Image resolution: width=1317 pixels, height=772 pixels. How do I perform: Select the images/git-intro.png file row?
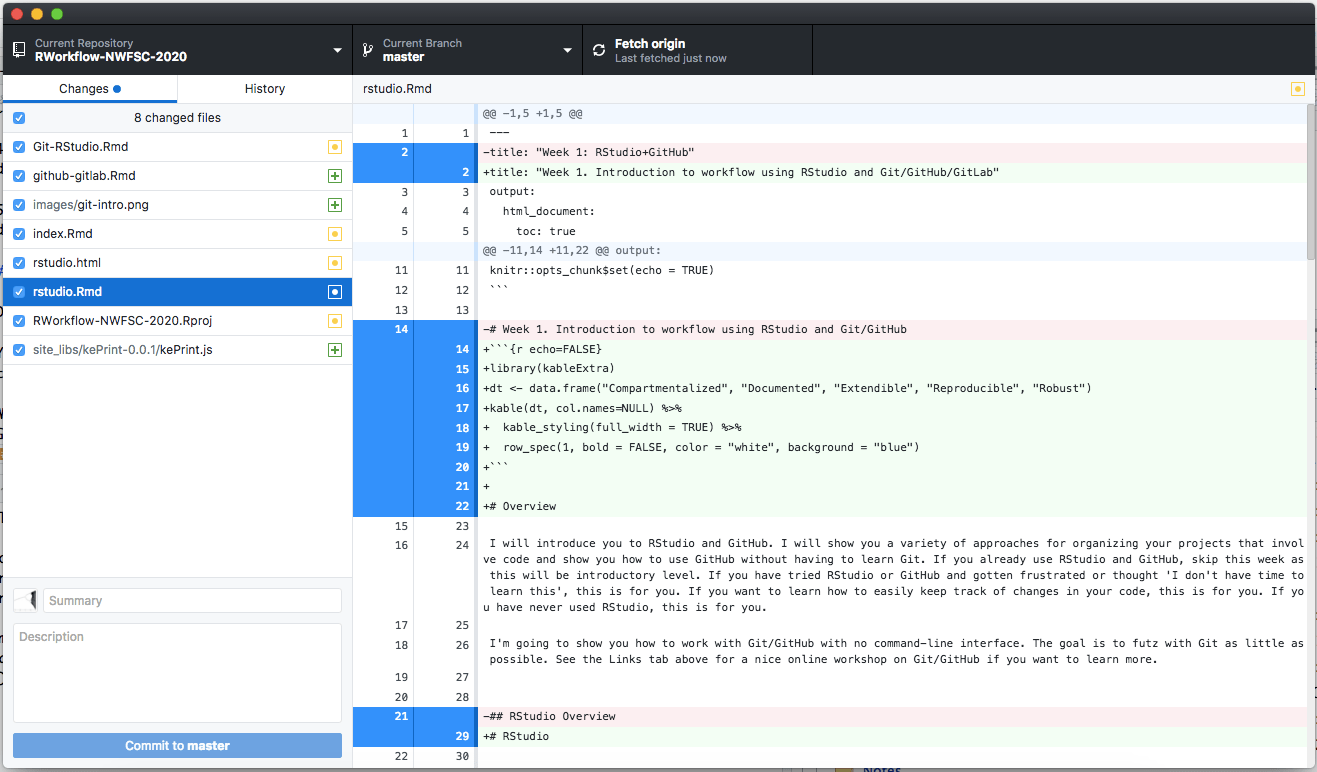pyautogui.click(x=177, y=205)
